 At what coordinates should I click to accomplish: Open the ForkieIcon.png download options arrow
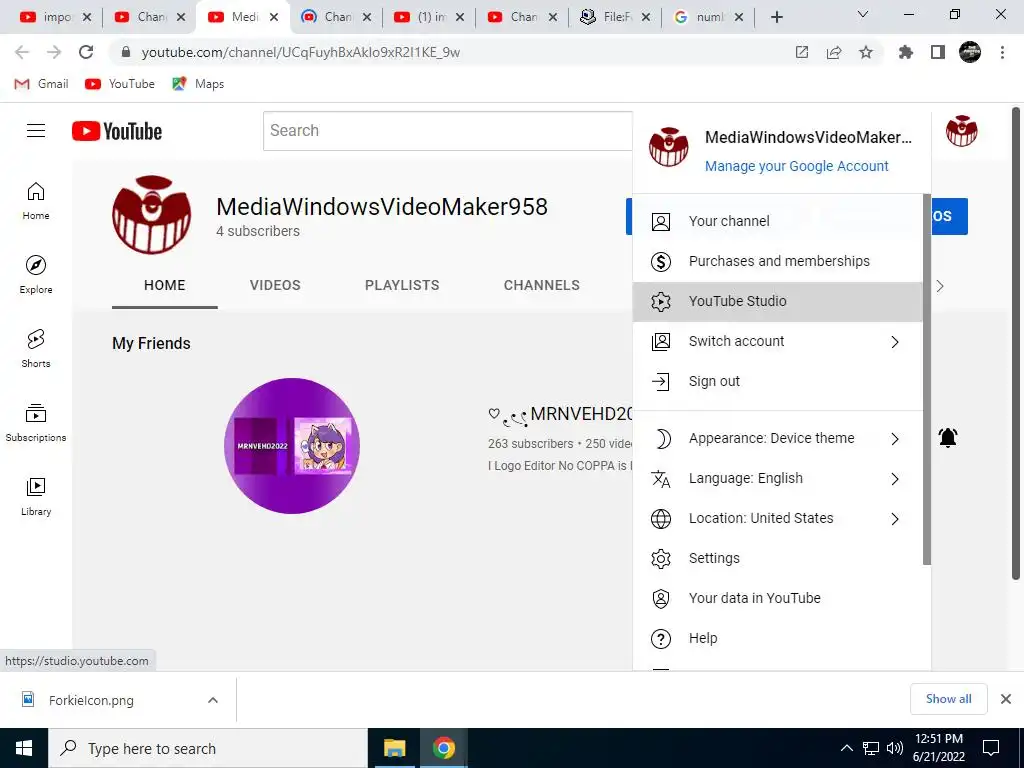212,700
